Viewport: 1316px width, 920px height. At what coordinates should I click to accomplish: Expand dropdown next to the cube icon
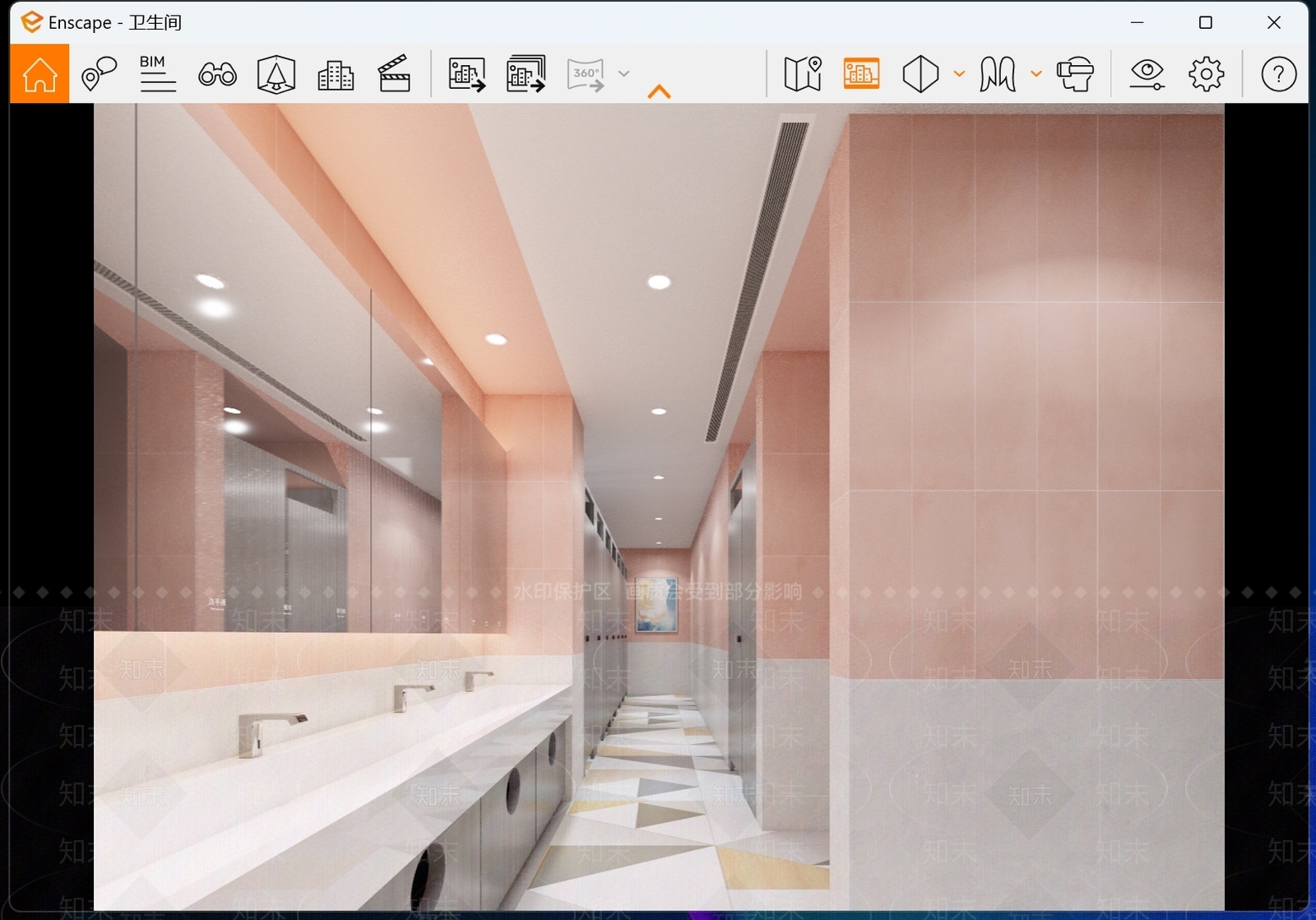959,74
